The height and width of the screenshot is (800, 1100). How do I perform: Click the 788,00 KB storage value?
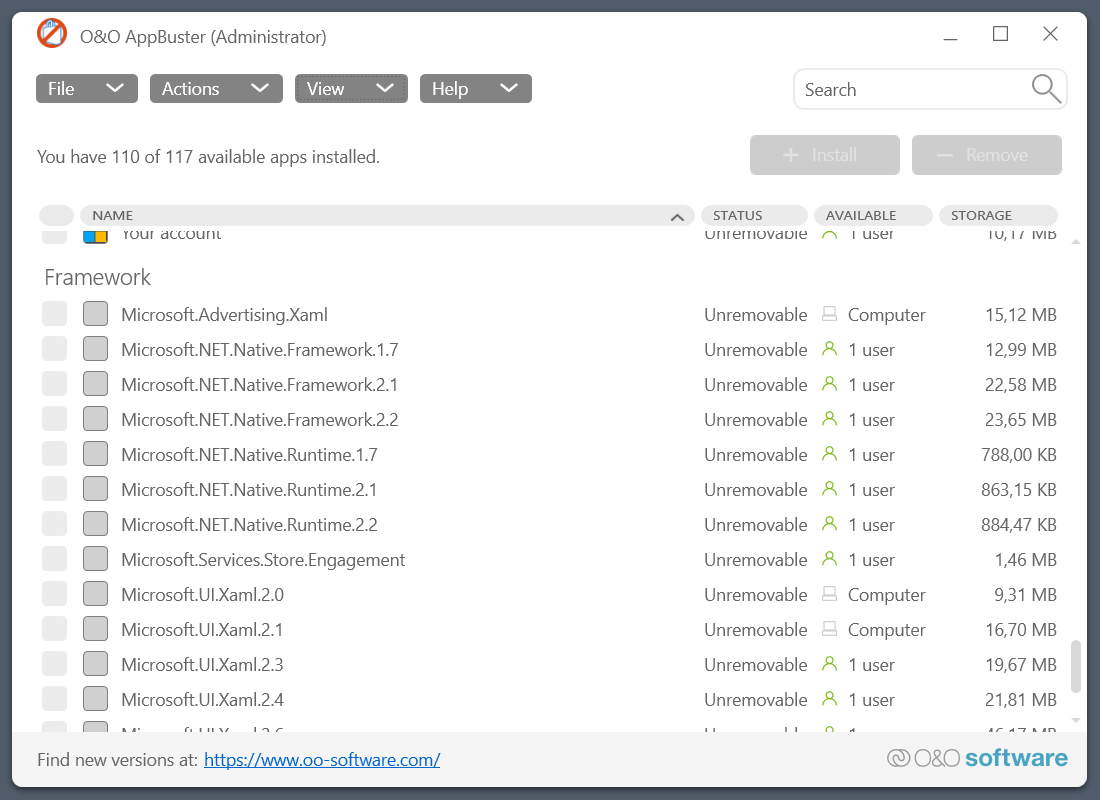(1019, 455)
